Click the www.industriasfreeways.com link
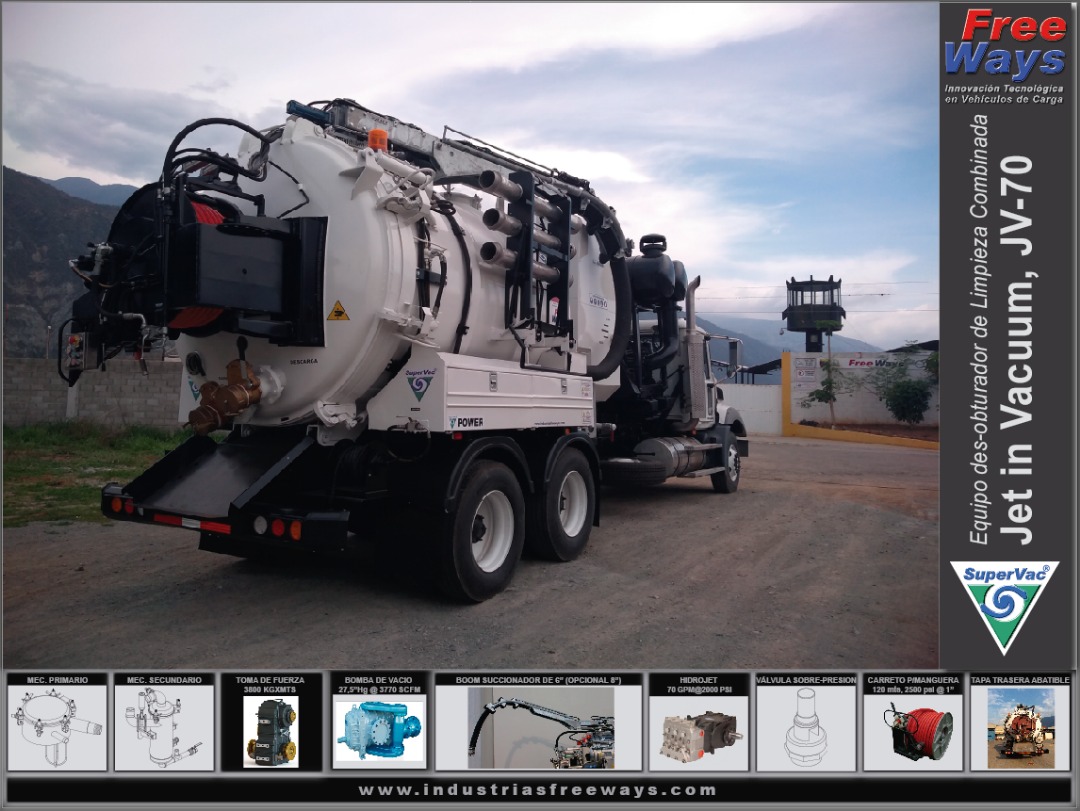Viewport: 1080px width, 811px height. [x=538, y=790]
